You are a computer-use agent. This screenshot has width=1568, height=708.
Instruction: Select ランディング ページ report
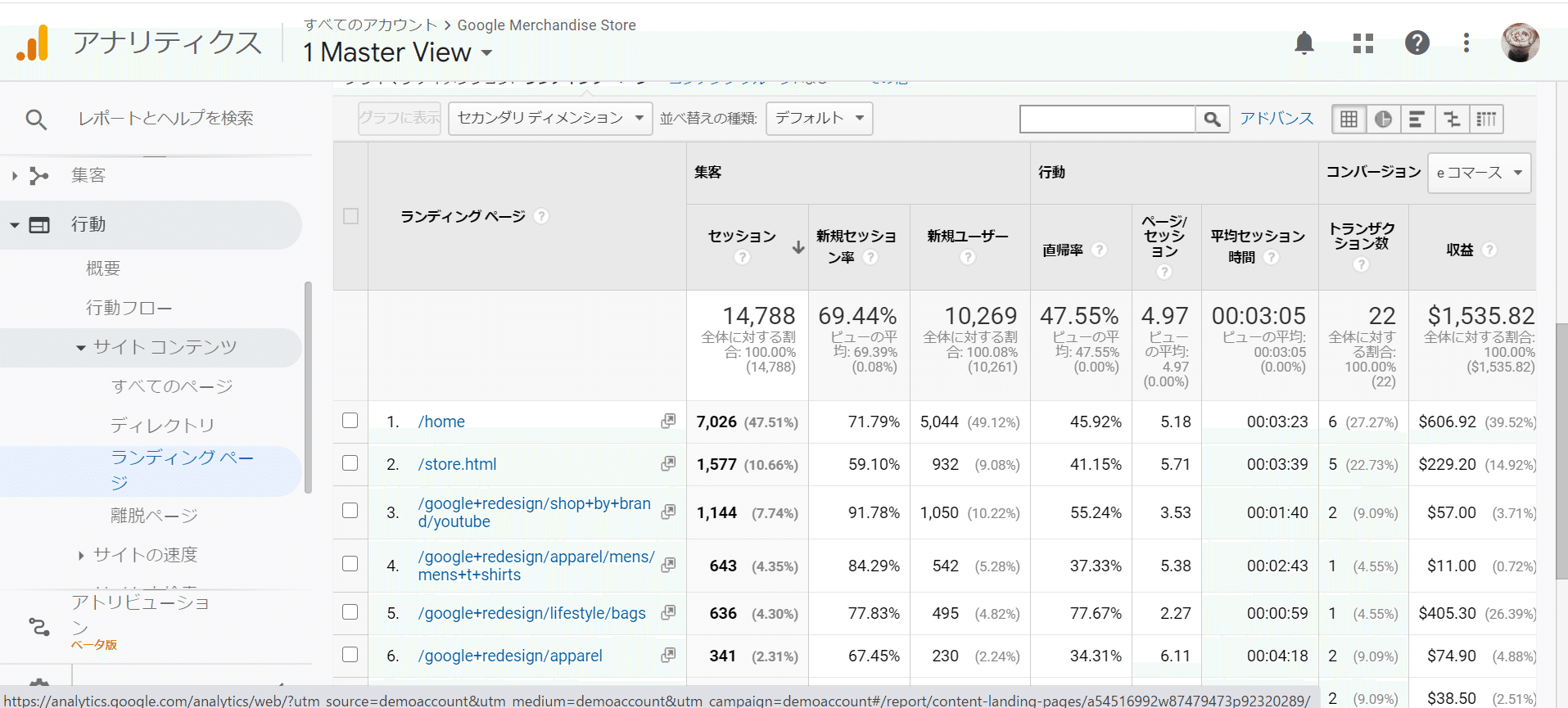[183, 470]
